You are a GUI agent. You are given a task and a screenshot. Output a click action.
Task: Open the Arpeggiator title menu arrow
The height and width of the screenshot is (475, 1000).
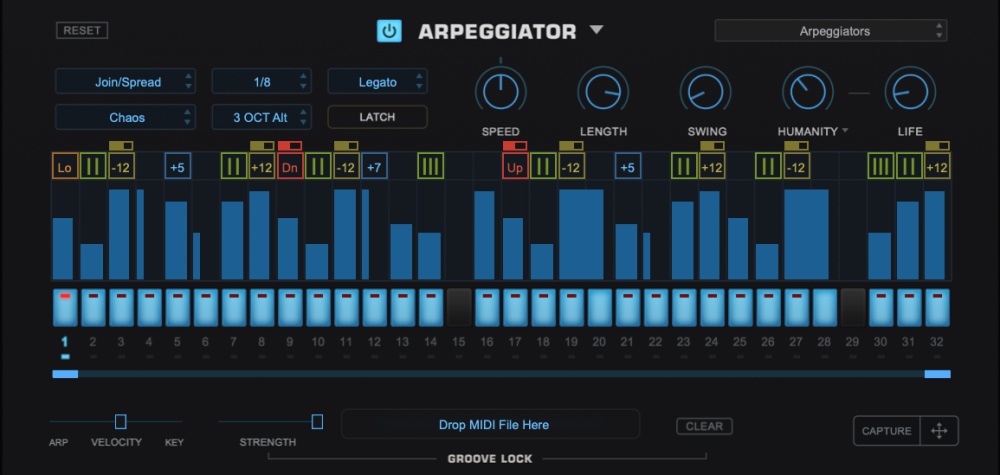[596, 30]
